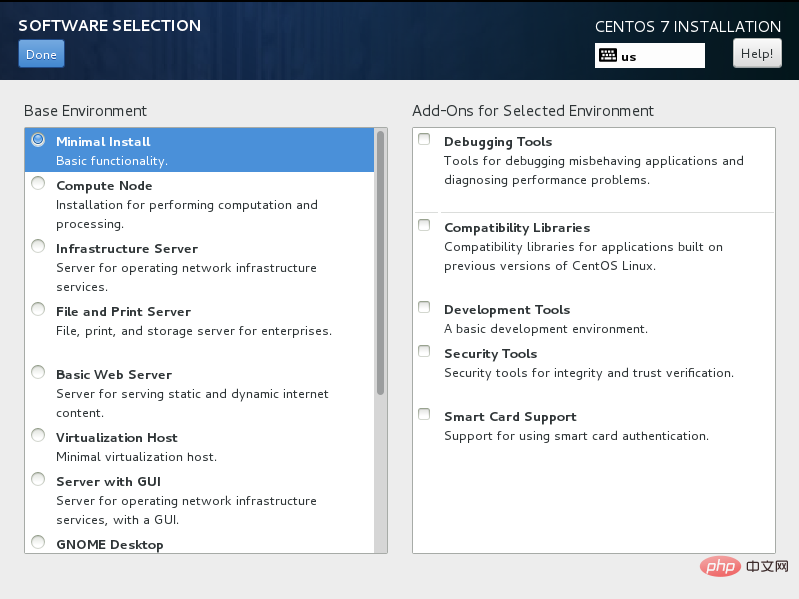The height and width of the screenshot is (599, 799).
Task: Click 'Support for using smart card authentication.' text
Action: pos(576,436)
